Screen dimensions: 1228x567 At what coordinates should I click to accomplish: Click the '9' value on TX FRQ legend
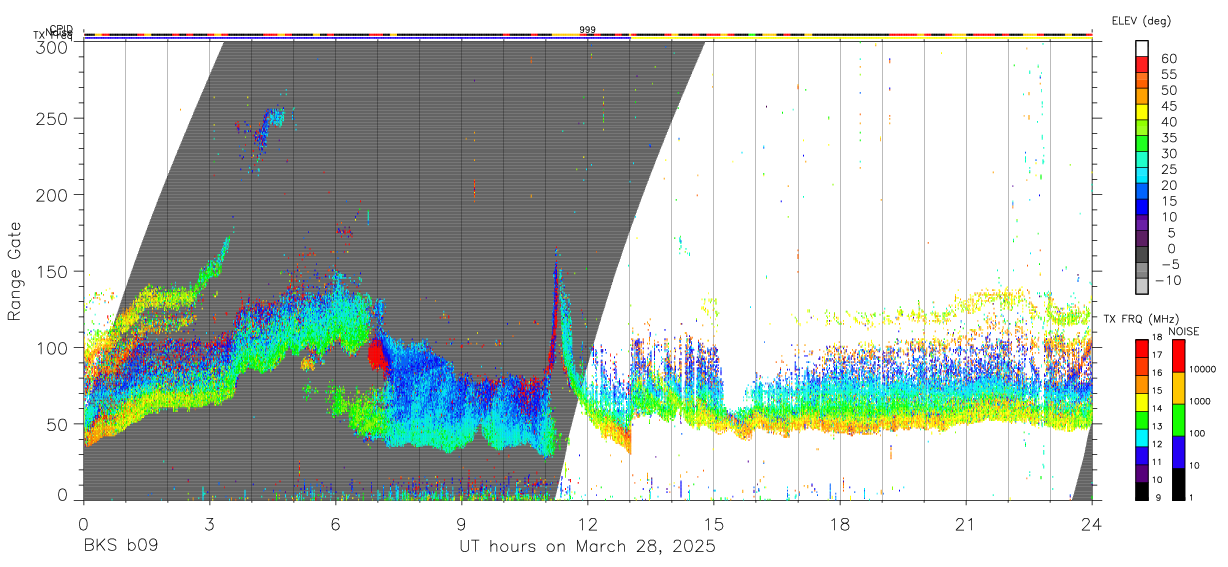tap(1159, 497)
